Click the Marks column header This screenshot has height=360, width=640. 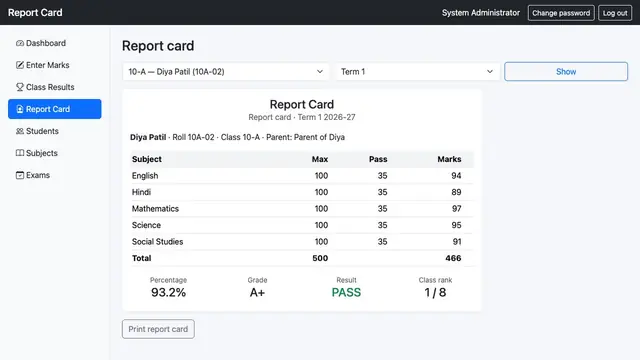pos(449,159)
